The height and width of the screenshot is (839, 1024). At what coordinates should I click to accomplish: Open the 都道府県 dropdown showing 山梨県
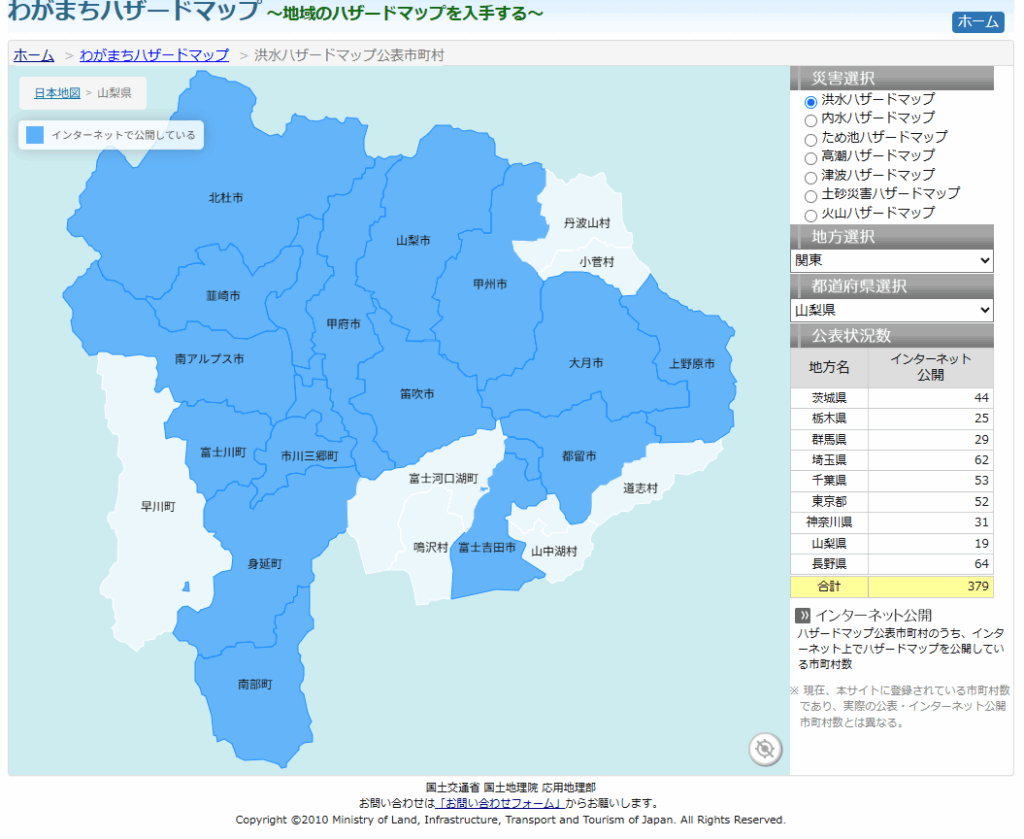click(x=891, y=310)
